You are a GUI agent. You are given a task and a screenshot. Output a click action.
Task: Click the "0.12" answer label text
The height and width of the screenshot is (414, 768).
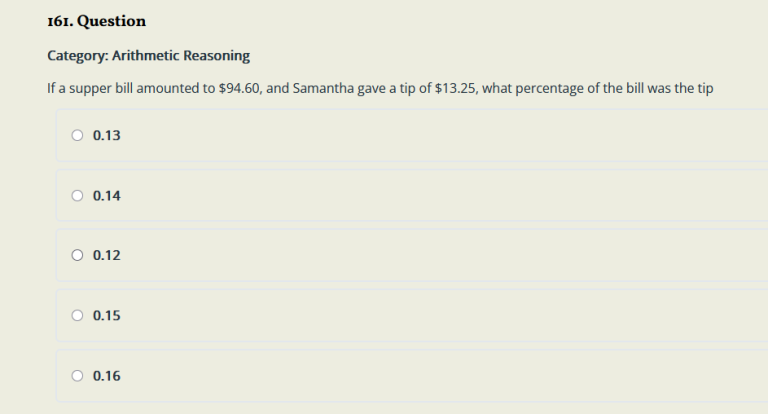coord(106,256)
